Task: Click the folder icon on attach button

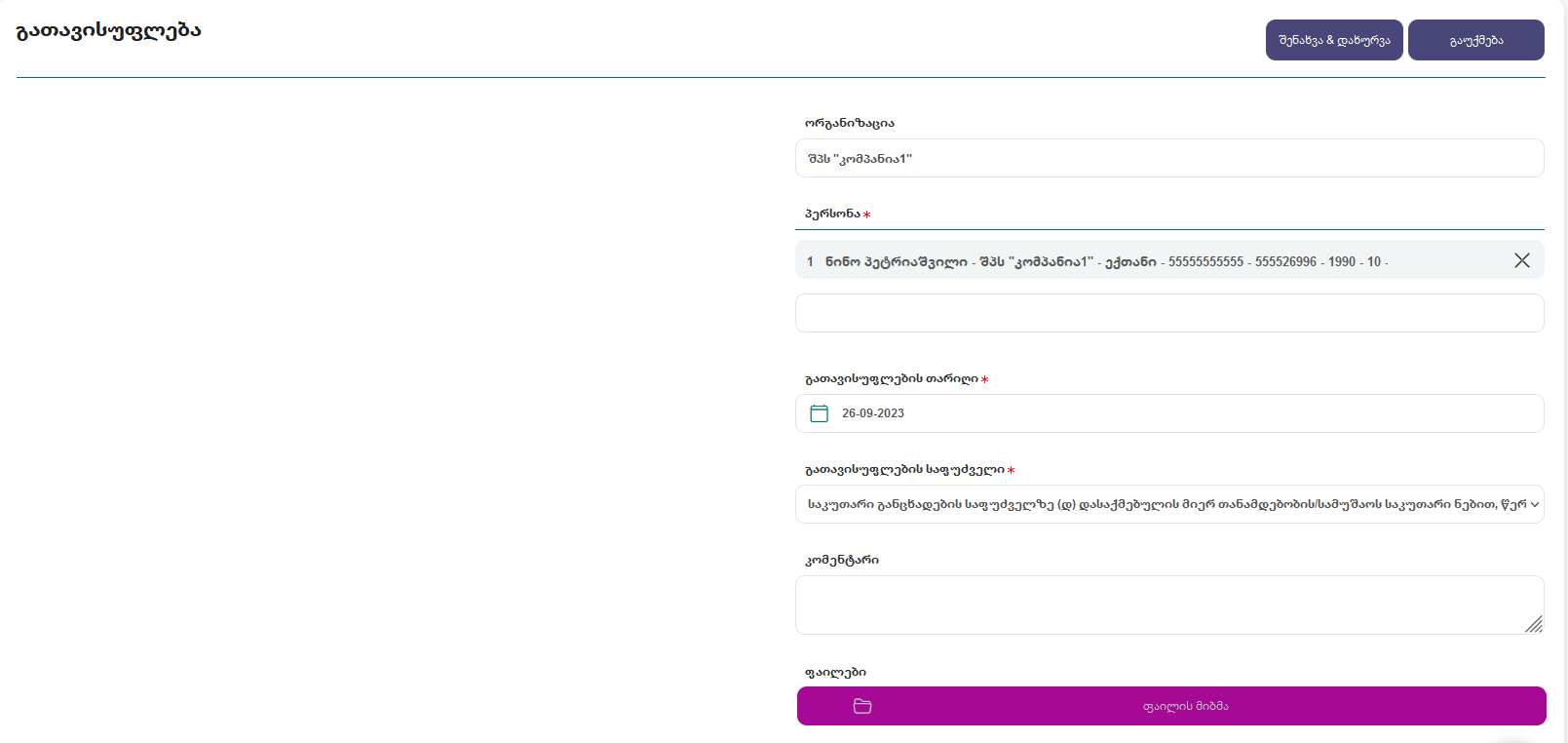Action: (x=862, y=706)
